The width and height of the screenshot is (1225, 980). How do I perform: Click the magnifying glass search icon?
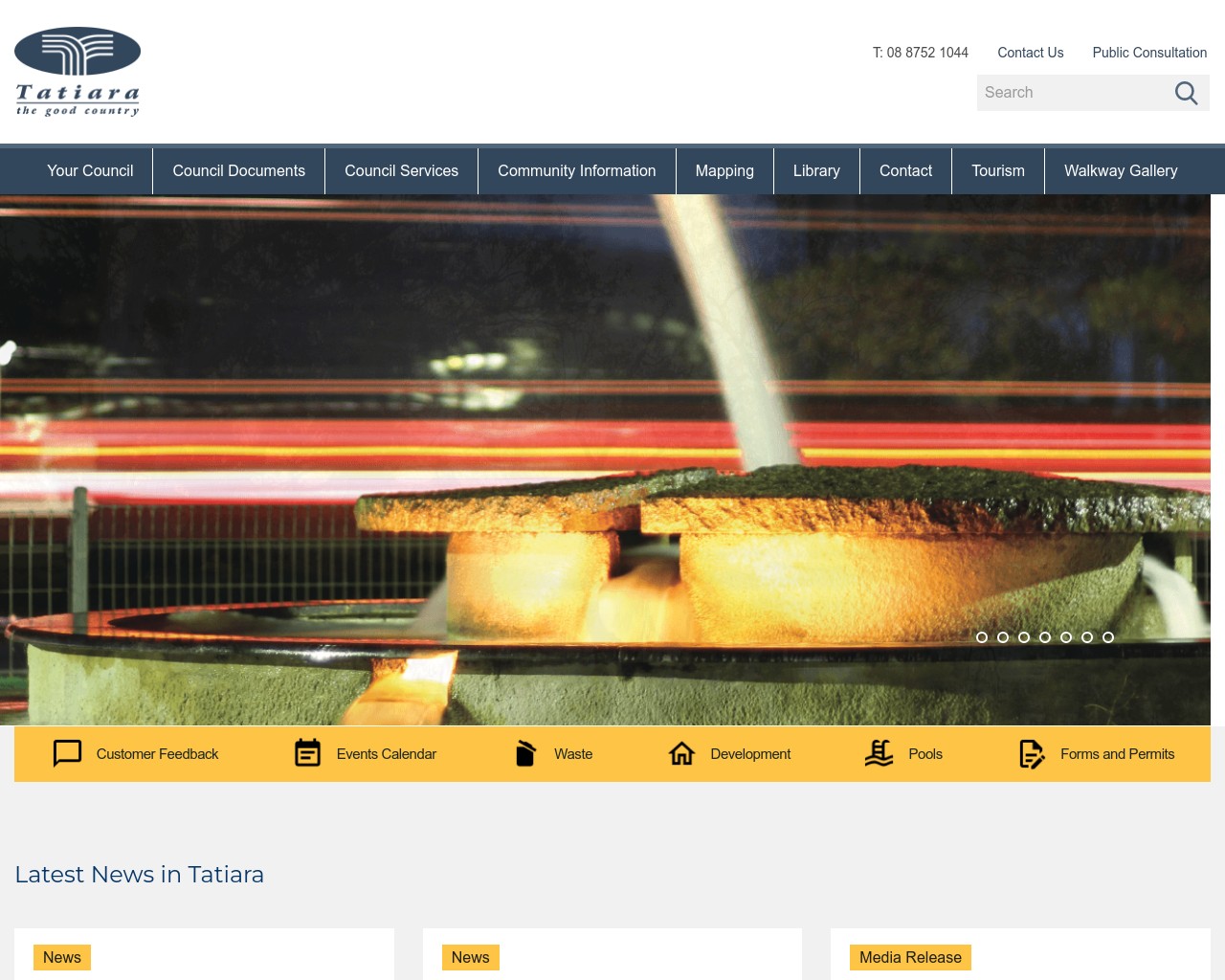point(1186,93)
